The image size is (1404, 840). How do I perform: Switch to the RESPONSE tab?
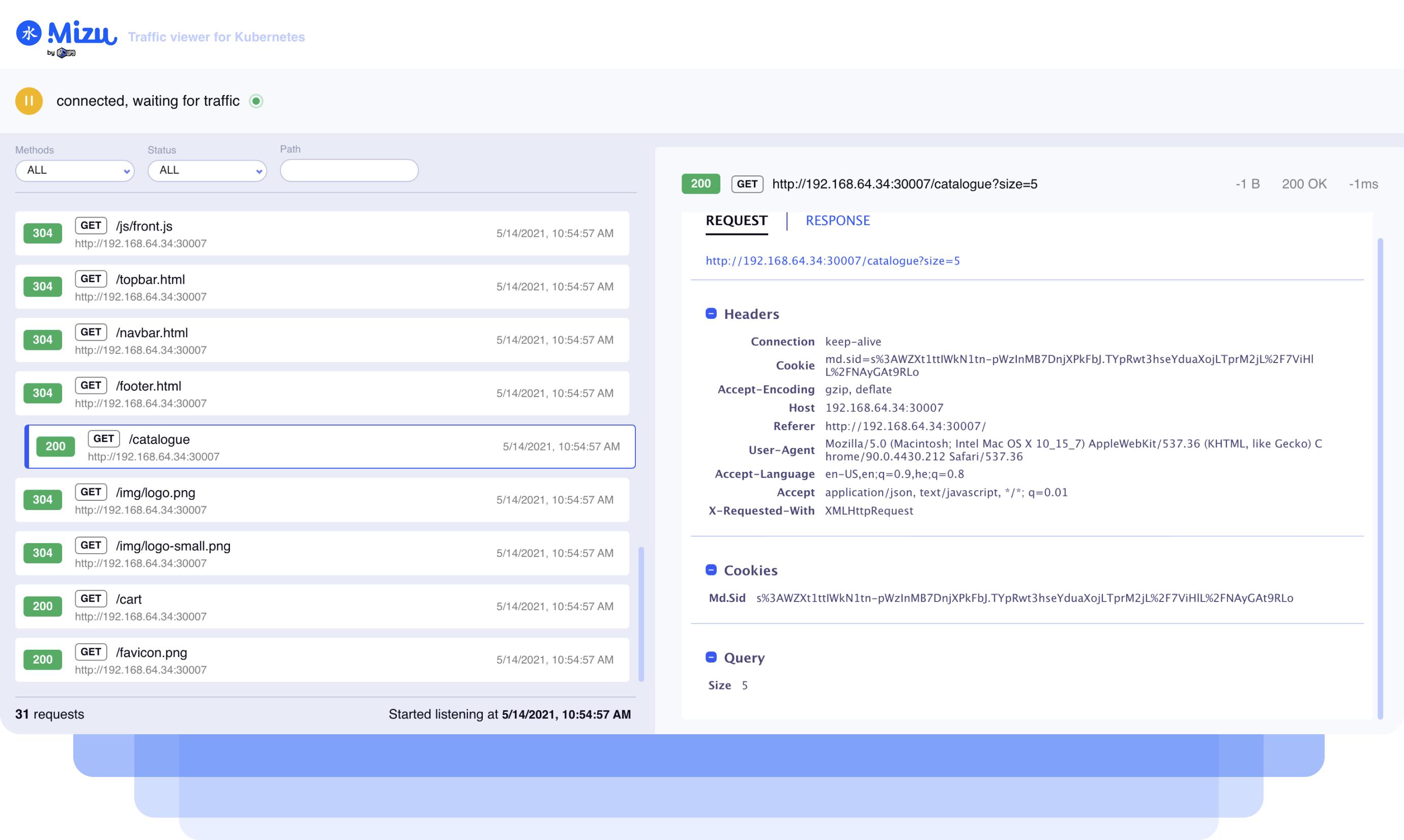point(837,221)
